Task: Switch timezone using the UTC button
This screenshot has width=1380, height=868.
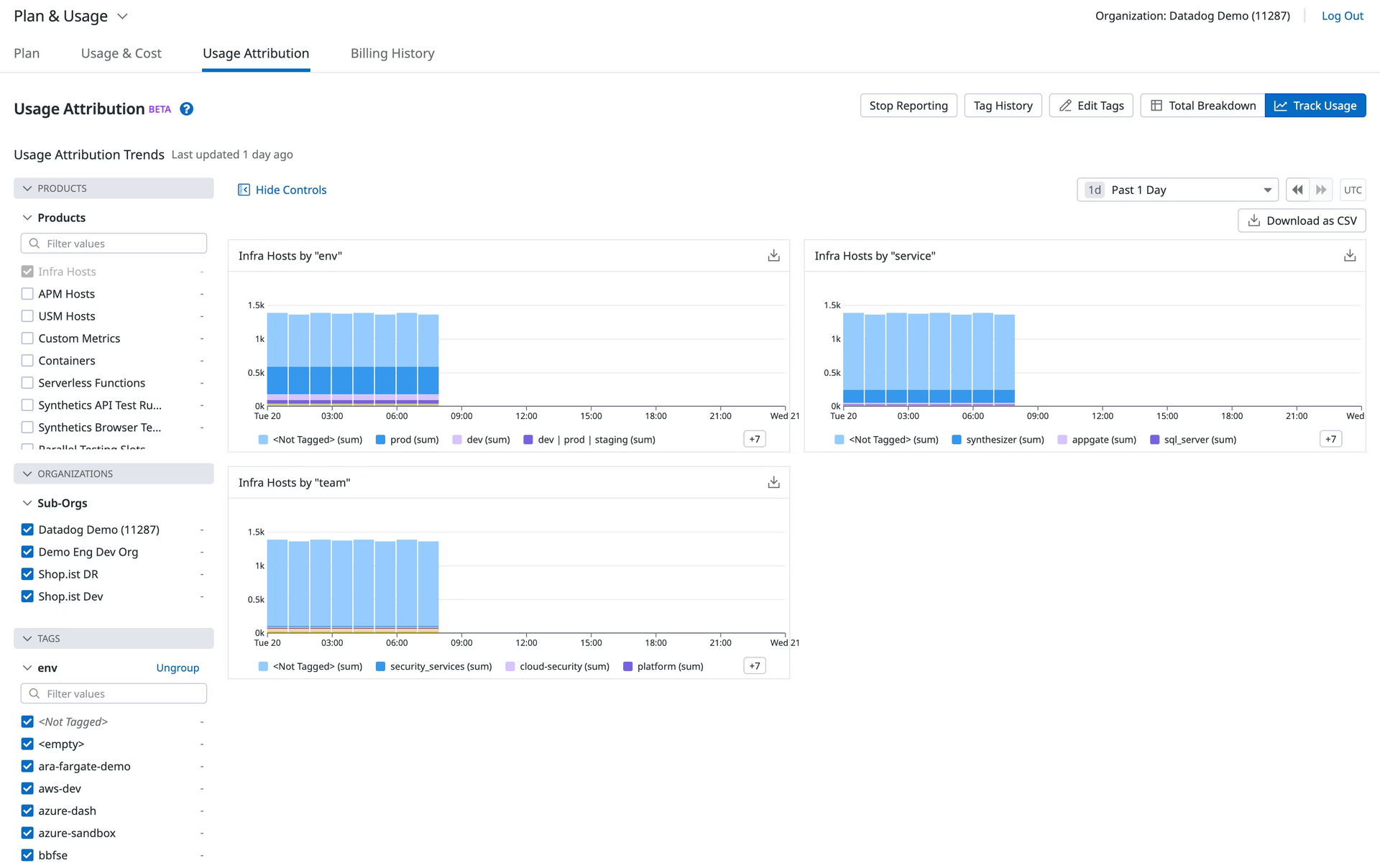Action: pyautogui.click(x=1353, y=189)
